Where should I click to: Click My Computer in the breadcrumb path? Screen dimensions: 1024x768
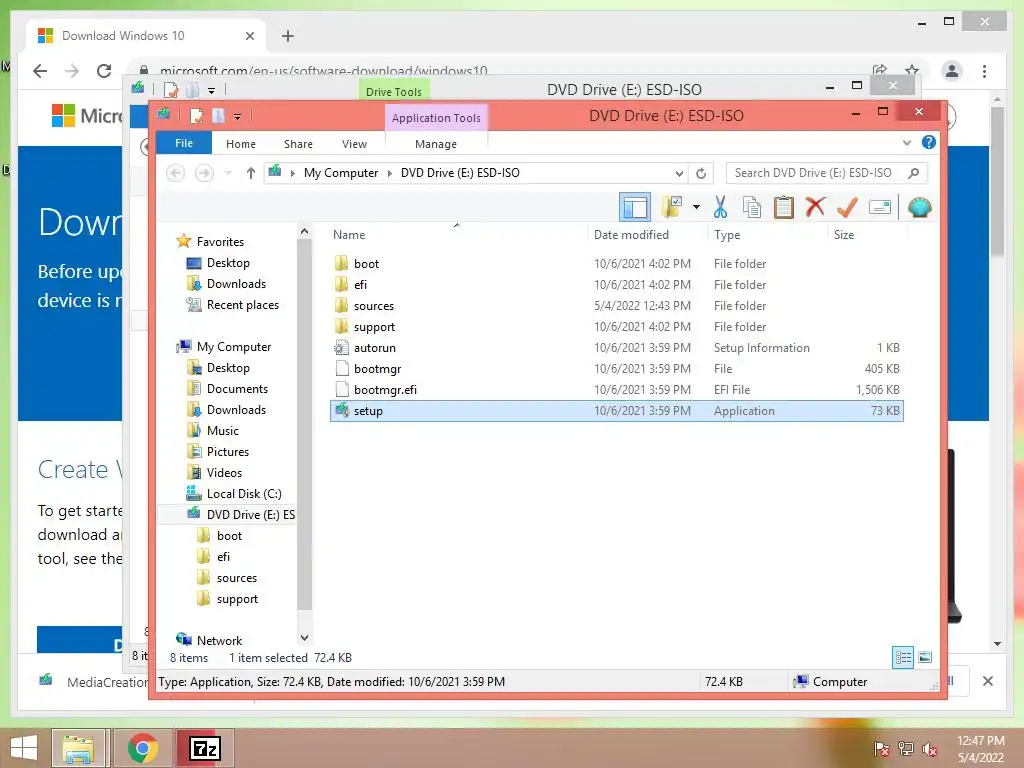(x=340, y=173)
